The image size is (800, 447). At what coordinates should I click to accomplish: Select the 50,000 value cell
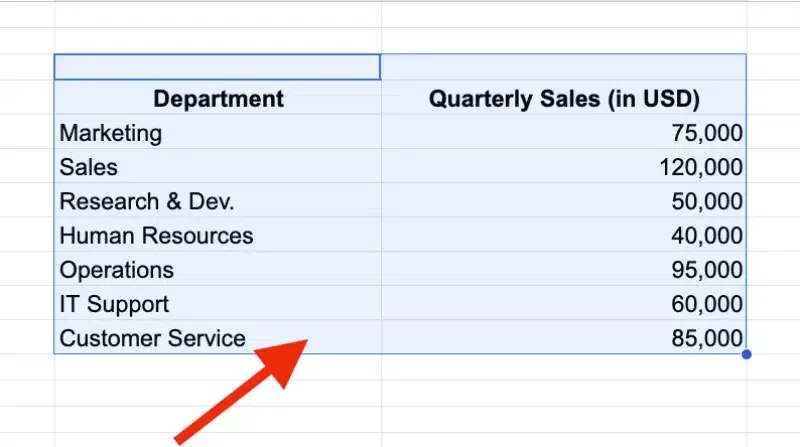coord(564,201)
